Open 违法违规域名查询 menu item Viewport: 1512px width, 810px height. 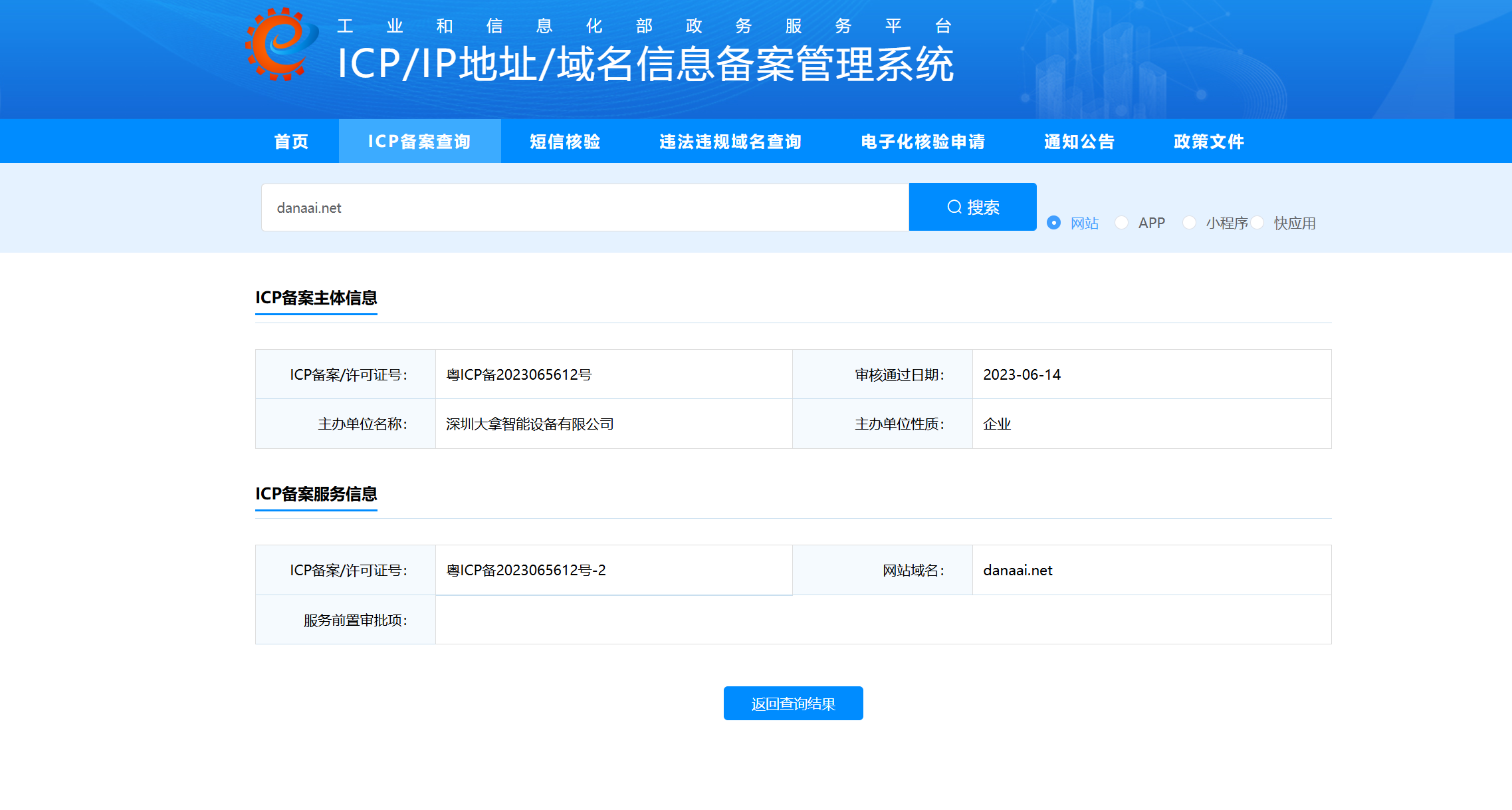pyautogui.click(x=730, y=142)
